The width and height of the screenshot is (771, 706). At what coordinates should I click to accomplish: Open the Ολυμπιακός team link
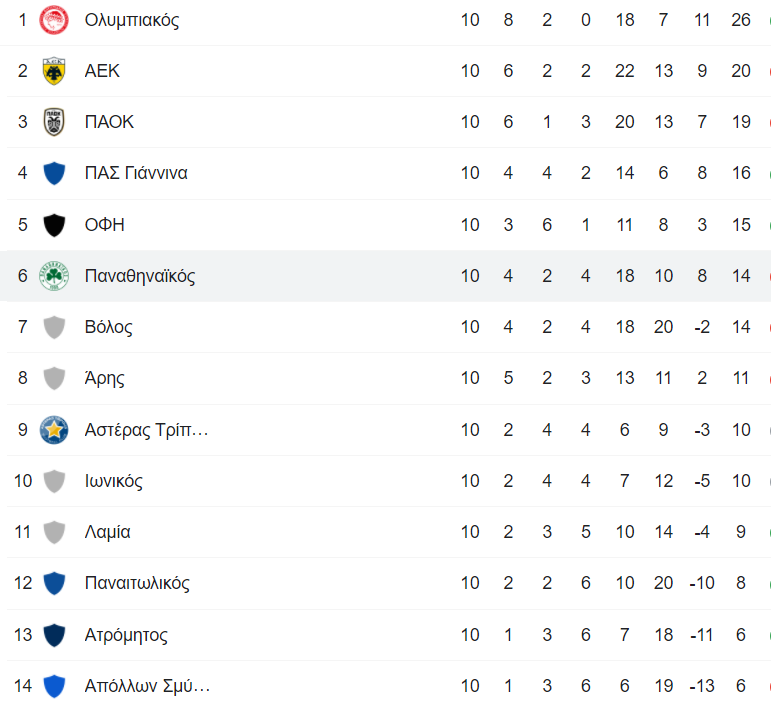(x=132, y=21)
